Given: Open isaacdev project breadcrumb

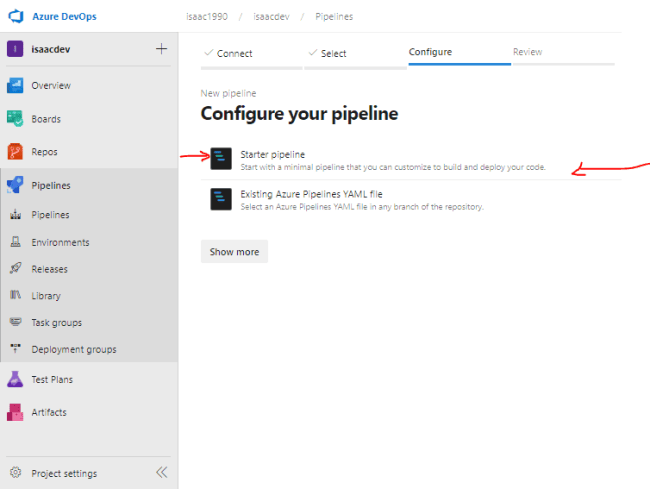Looking at the screenshot, I should tap(272, 17).
